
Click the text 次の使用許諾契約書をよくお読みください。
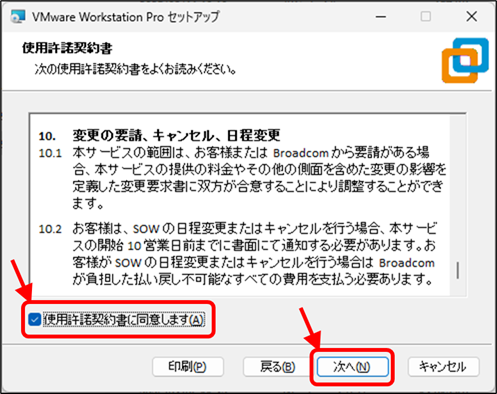point(136,69)
